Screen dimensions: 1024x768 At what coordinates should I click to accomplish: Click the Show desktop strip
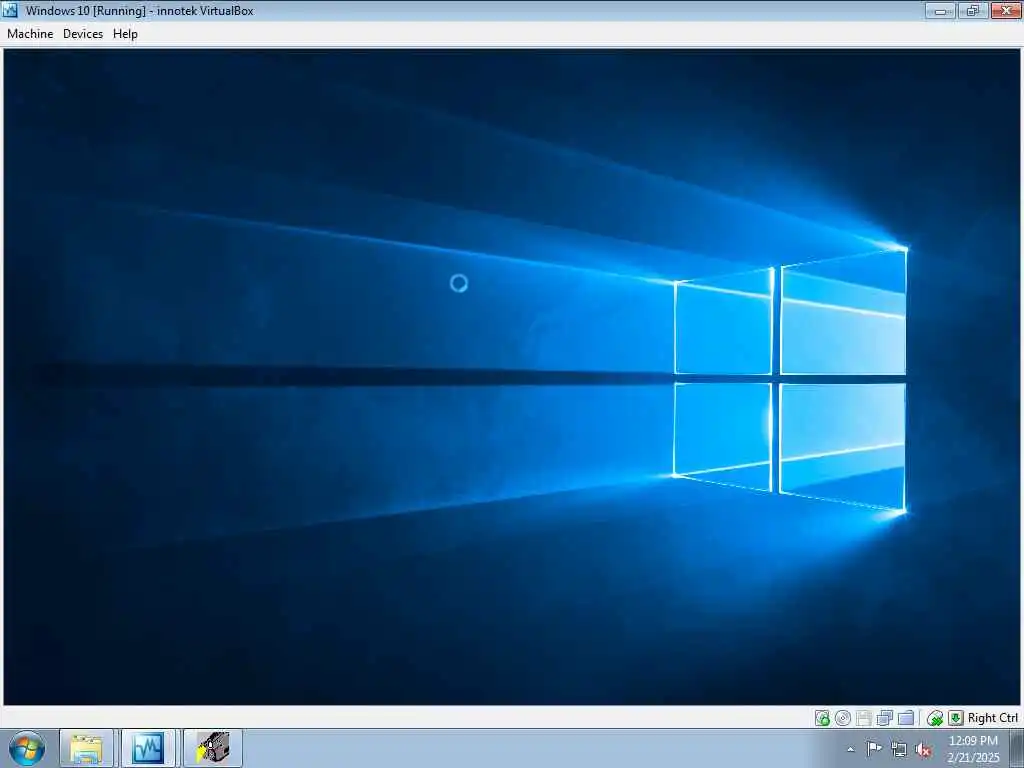[x=1017, y=748]
